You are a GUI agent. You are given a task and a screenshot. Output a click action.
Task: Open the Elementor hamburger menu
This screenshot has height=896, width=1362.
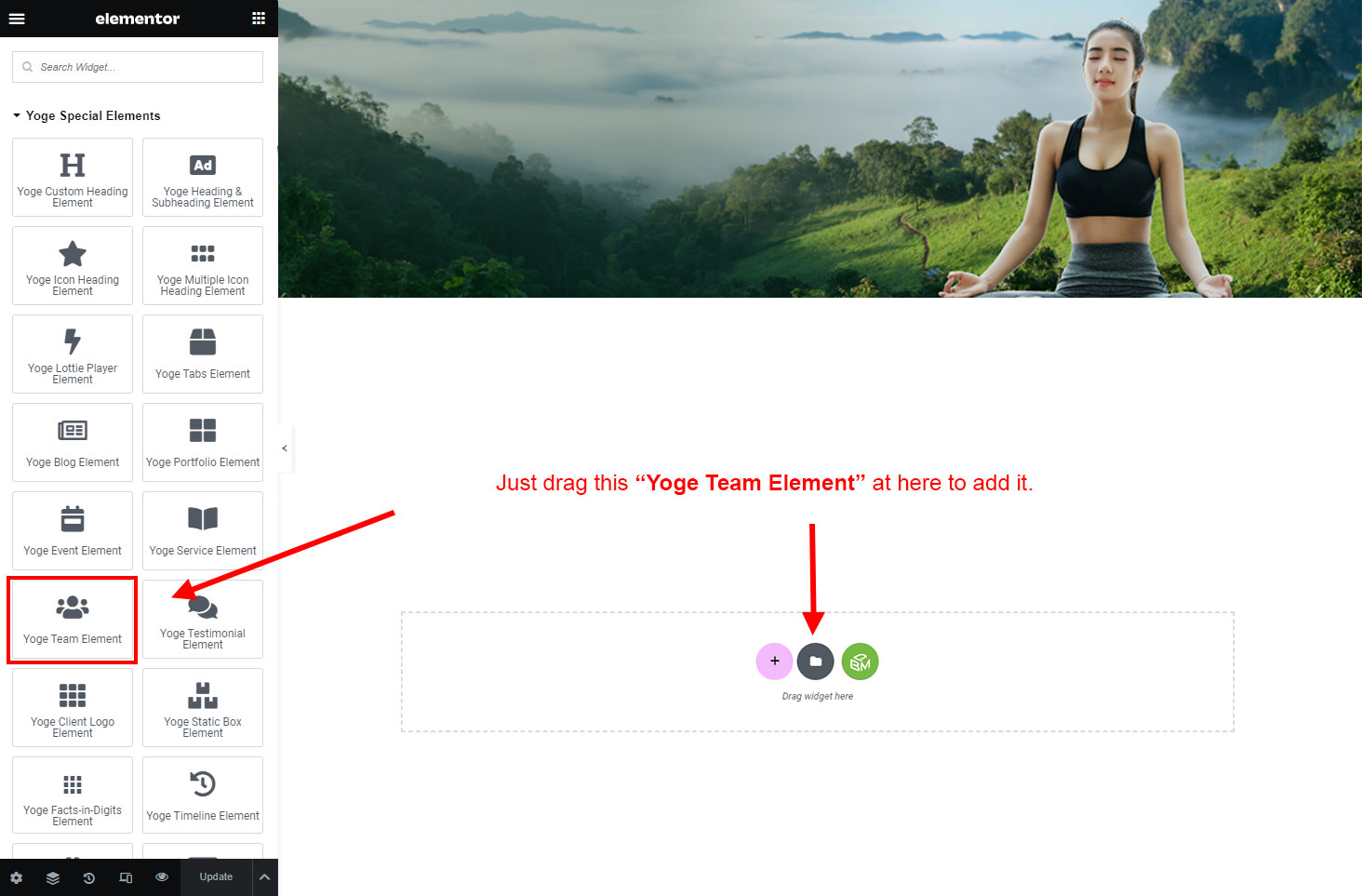(x=17, y=19)
